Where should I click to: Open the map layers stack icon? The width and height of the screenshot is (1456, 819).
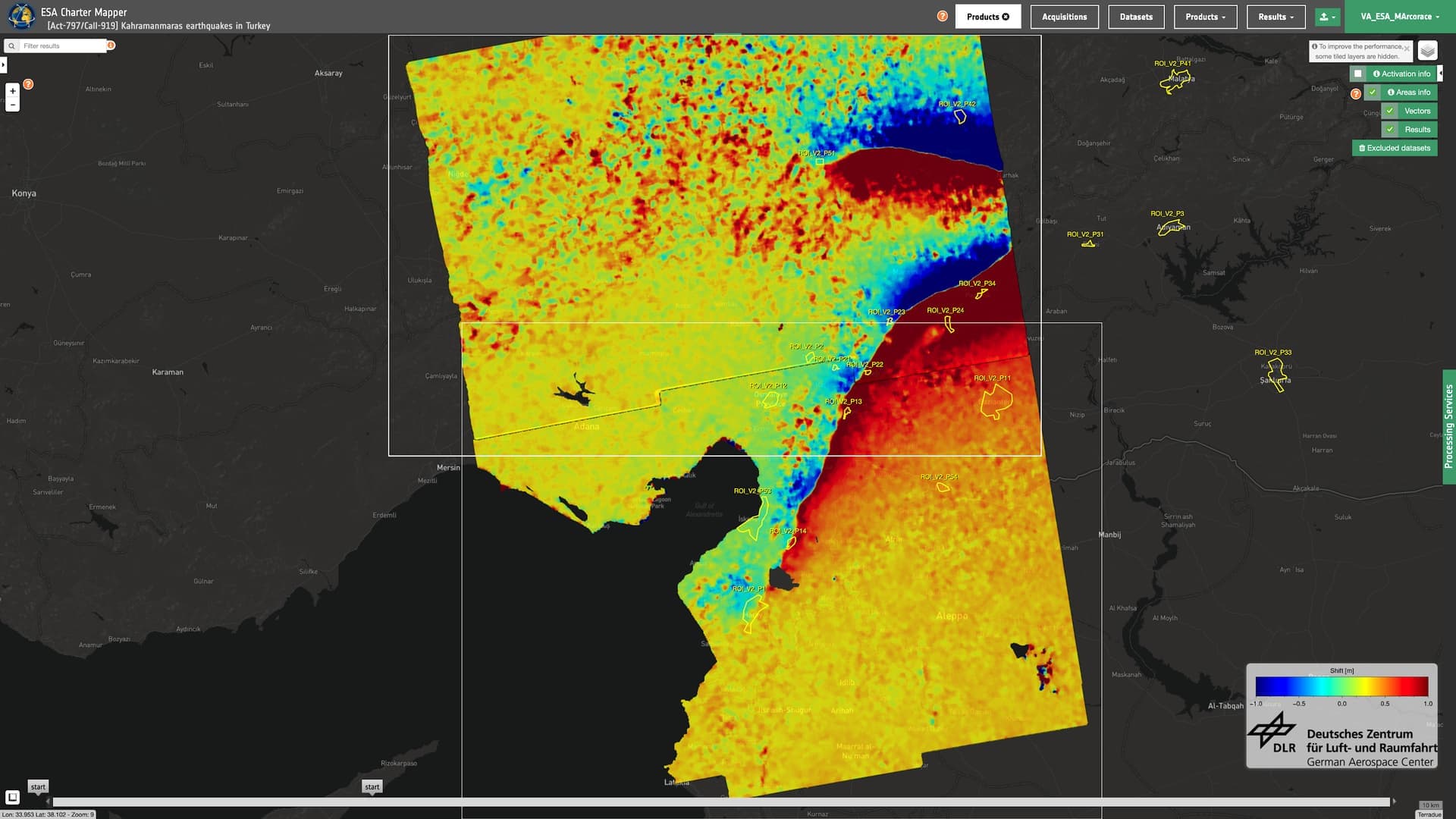(x=1427, y=51)
